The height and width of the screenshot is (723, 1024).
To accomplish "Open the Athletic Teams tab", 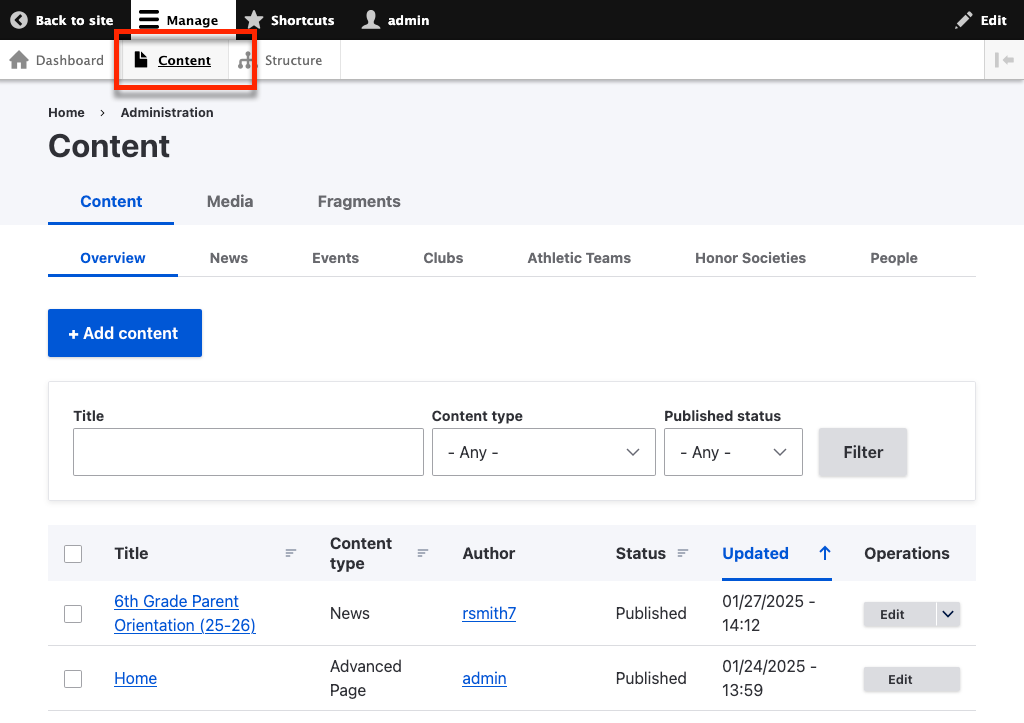I will pyautogui.click(x=579, y=258).
